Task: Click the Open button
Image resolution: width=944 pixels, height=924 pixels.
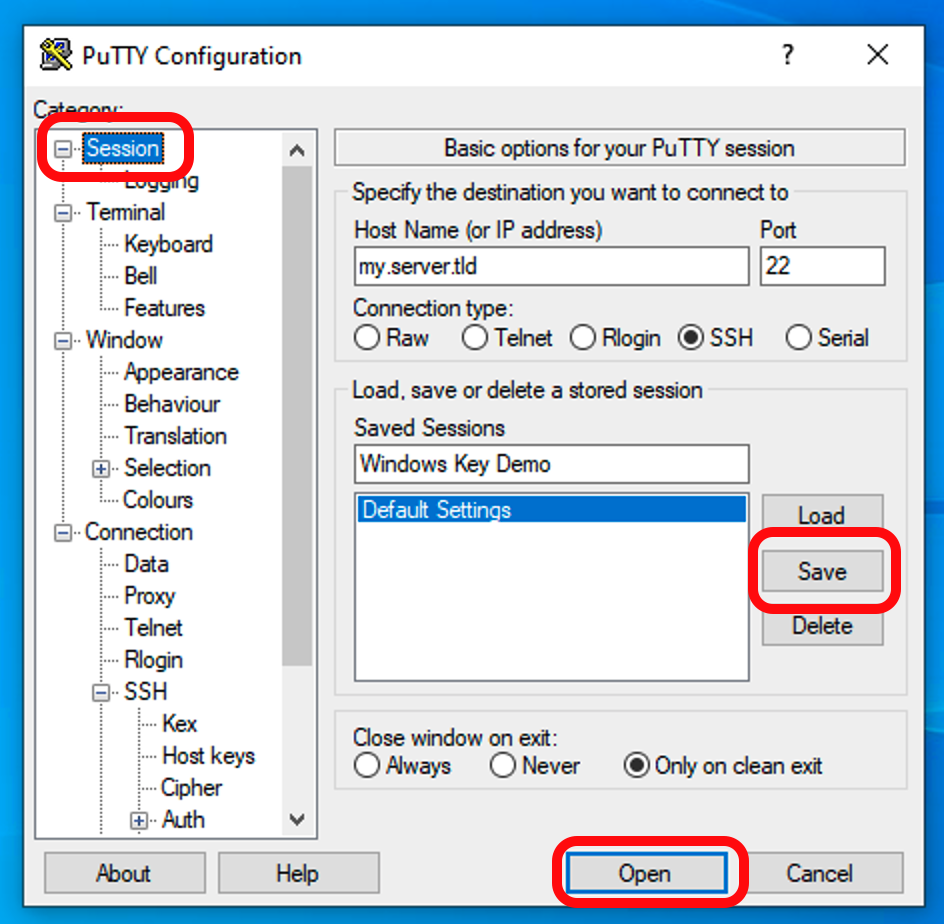Action: tap(645, 873)
